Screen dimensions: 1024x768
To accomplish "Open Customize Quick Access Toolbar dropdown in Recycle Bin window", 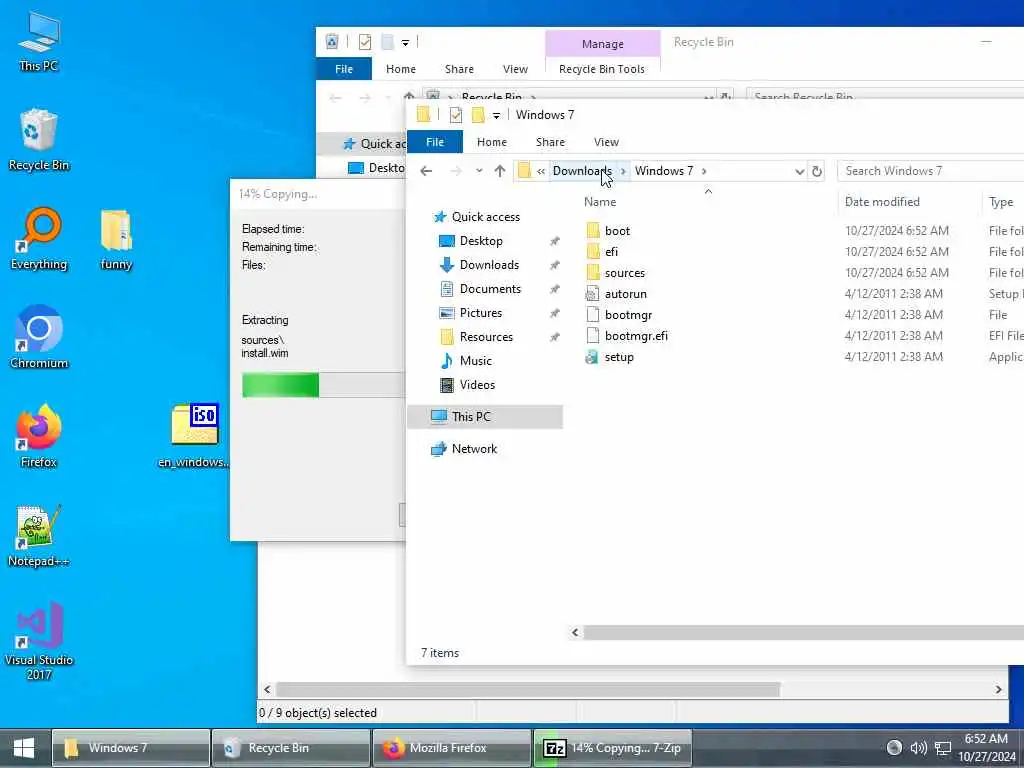I will (x=405, y=43).
